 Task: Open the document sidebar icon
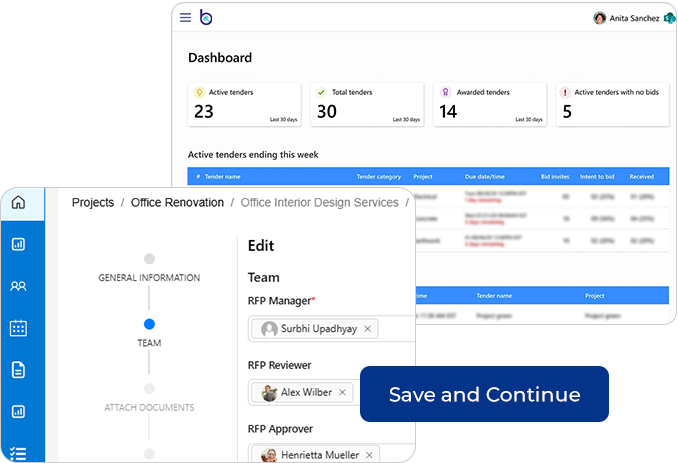[18, 370]
